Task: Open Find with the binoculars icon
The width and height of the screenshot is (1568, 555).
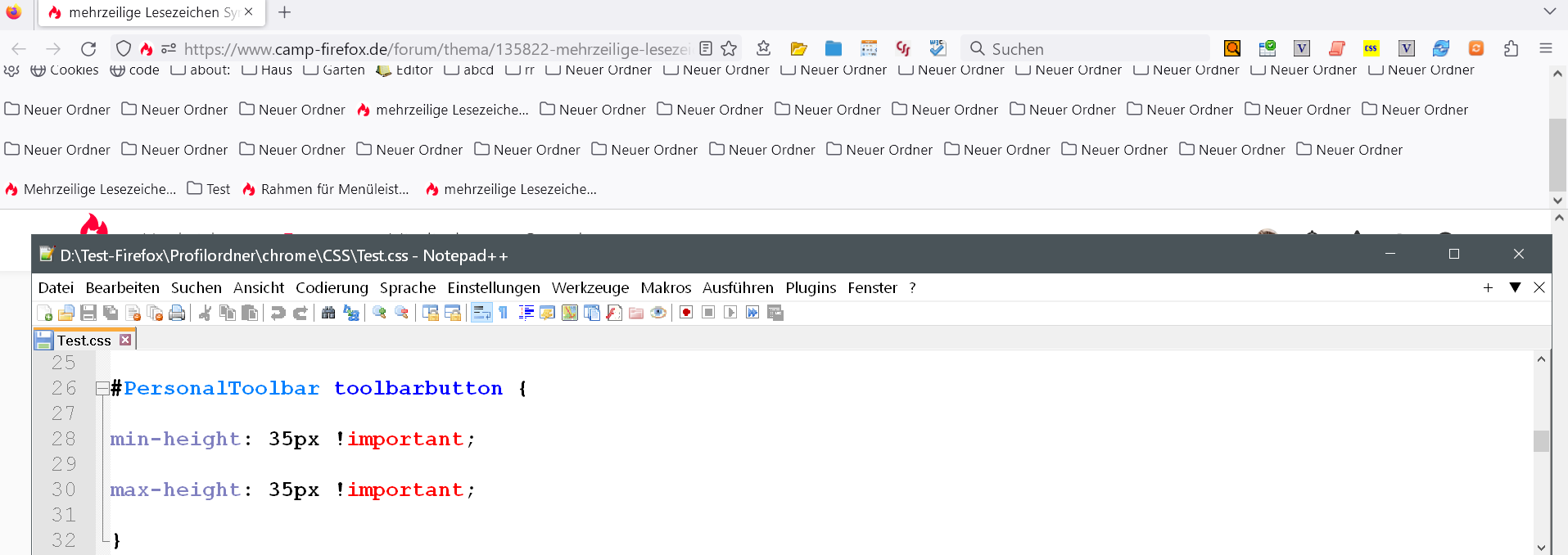Action: pyautogui.click(x=328, y=313)
